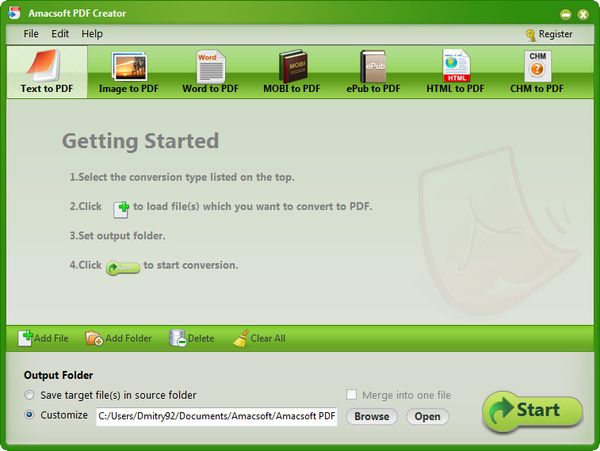Click the Amacsoft PDF Creator logo icon

coord(14,13)
